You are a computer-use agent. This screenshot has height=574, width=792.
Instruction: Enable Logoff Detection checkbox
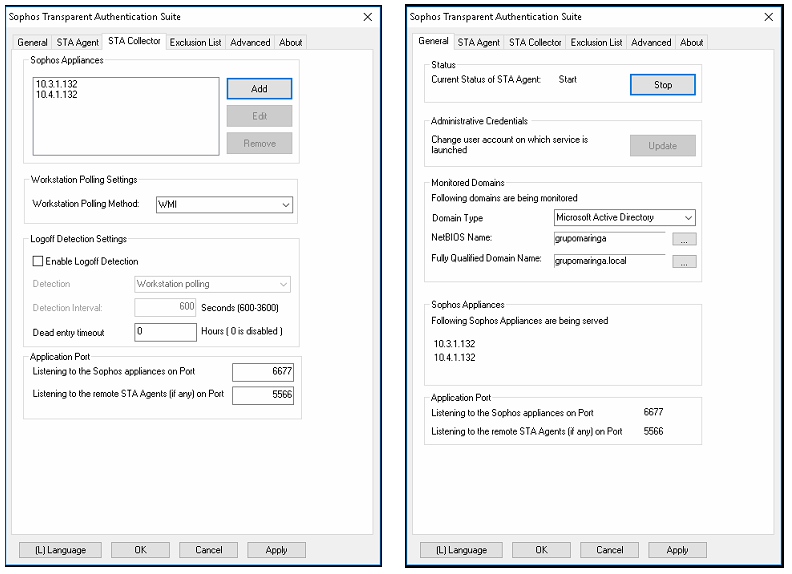39,261
